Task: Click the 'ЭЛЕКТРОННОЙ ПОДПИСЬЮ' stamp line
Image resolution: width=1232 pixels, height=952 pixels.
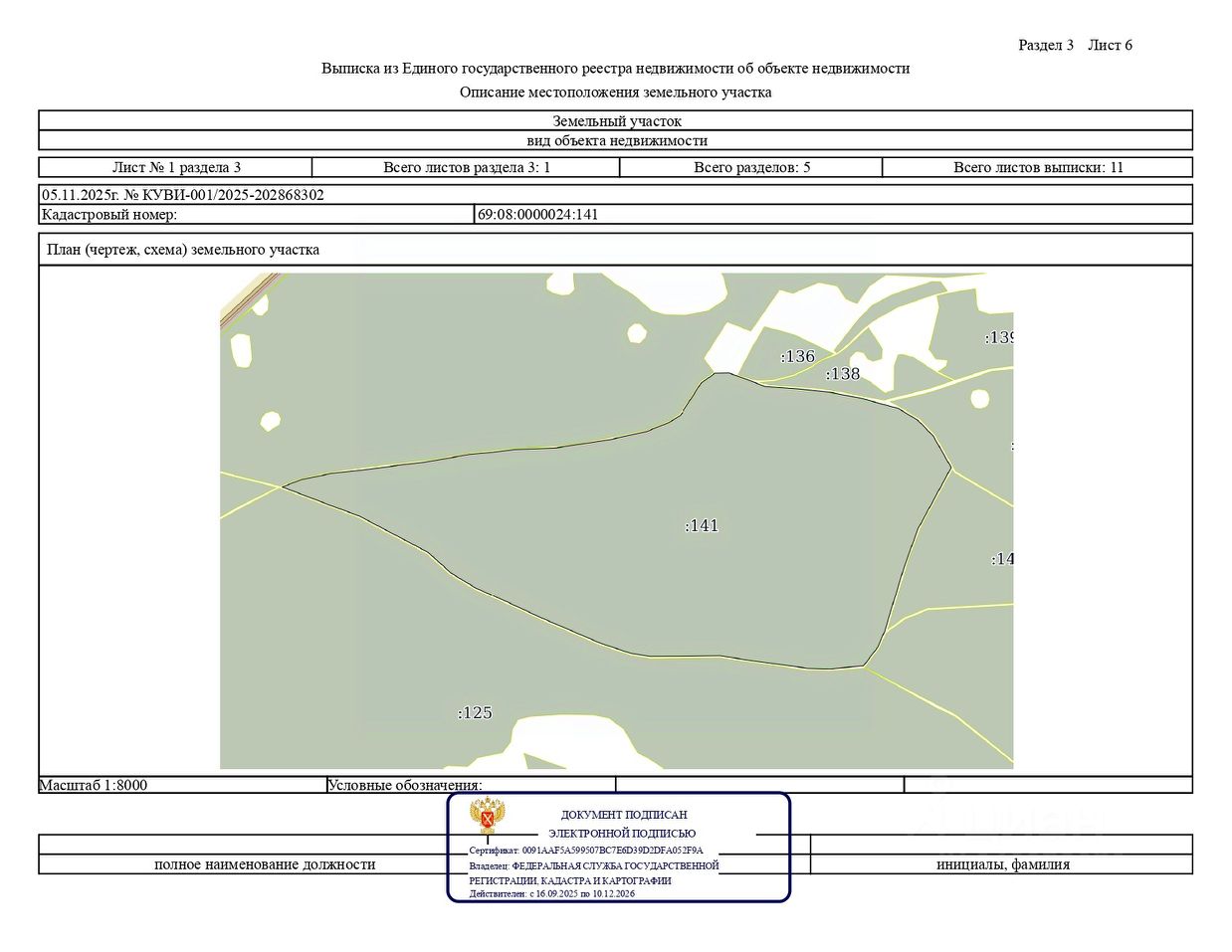Action: [x=622, y=834]
